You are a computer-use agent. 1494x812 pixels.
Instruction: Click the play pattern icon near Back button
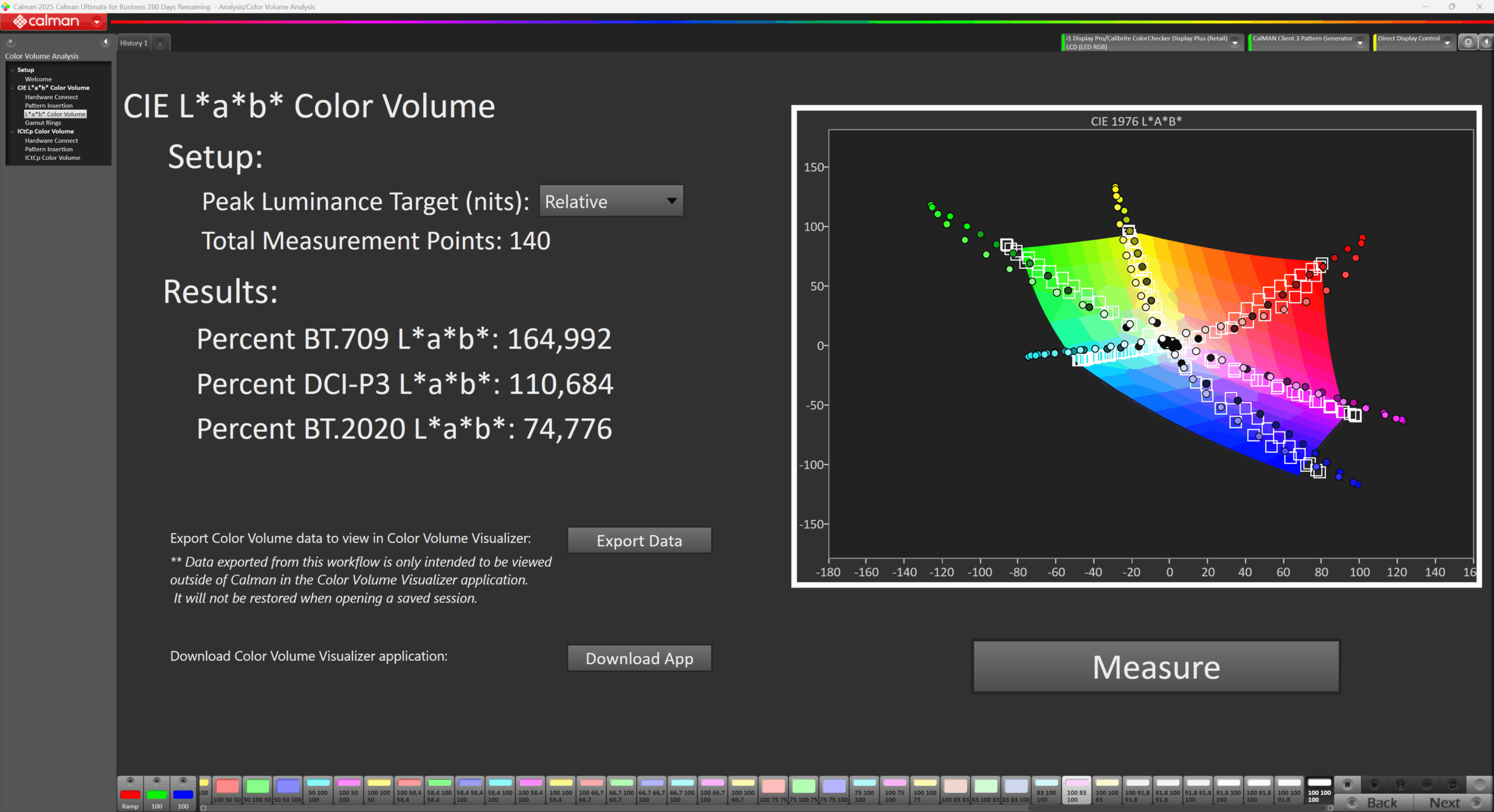point(1374,785)
